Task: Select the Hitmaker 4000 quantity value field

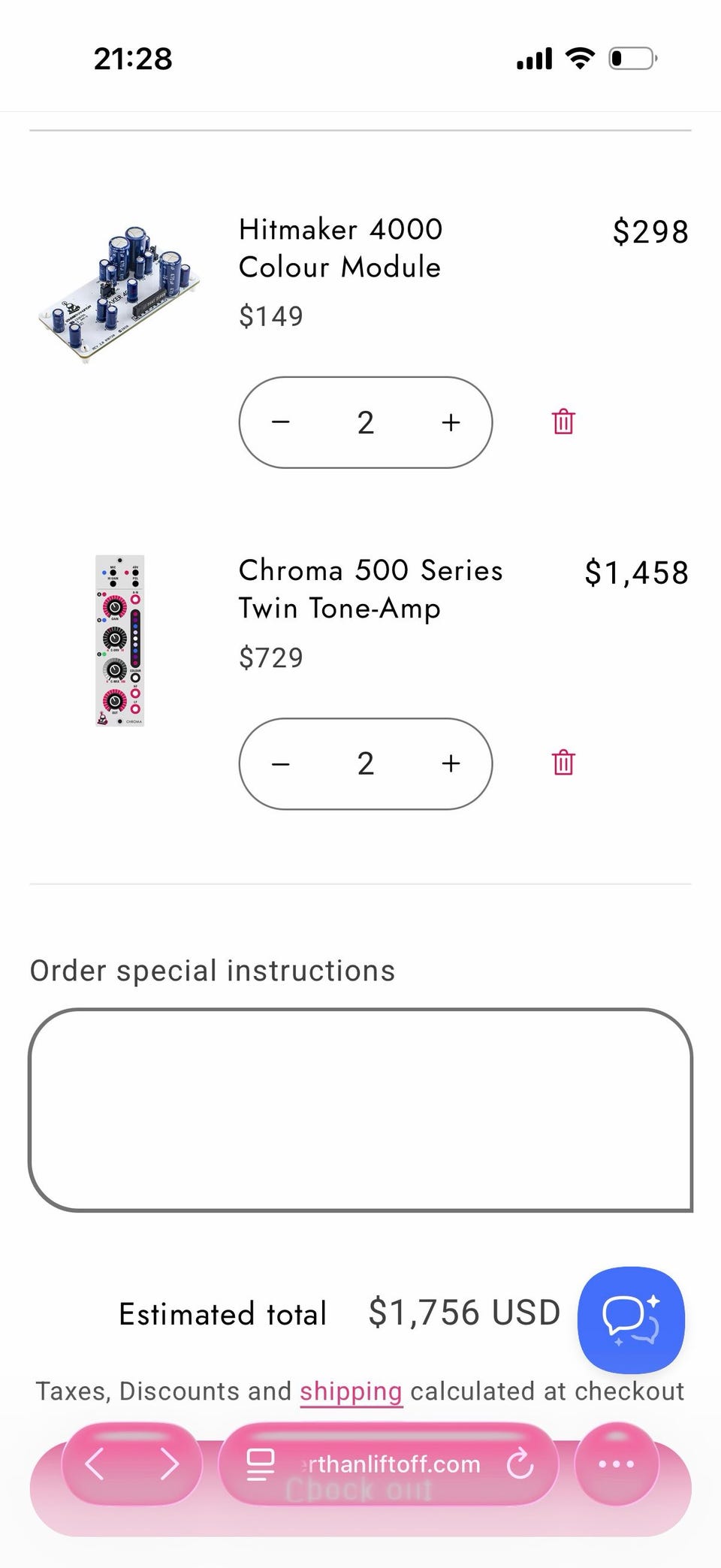Action: (x=366, y=422)
